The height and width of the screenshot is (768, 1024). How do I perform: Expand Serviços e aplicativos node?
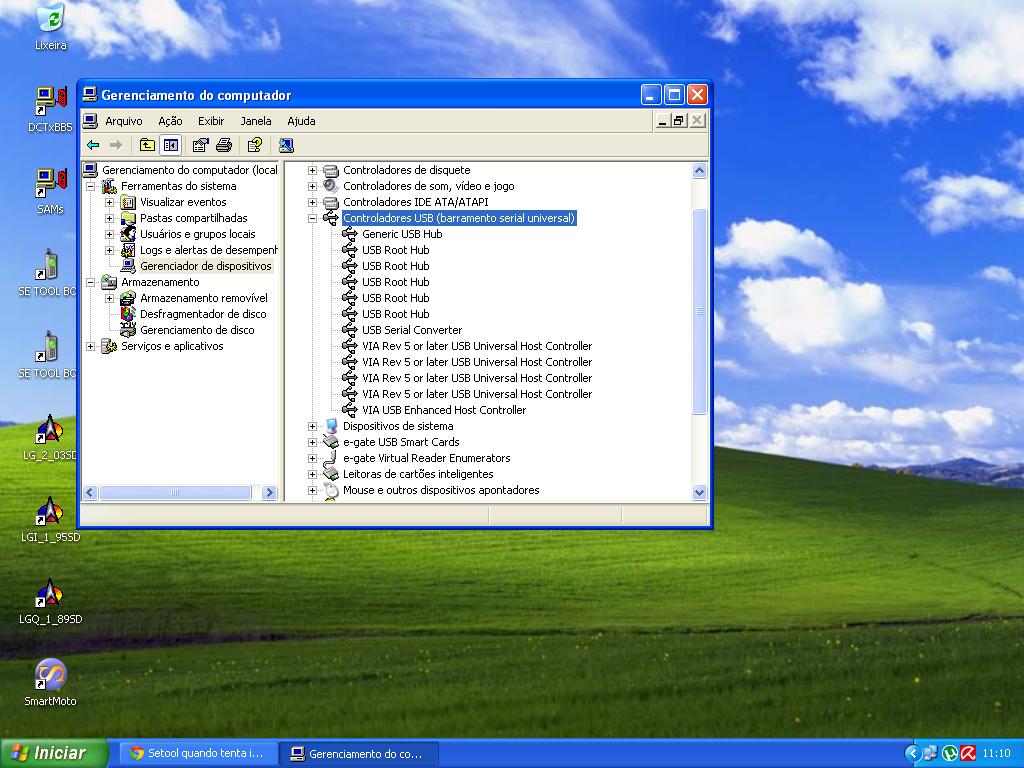pos(90,346)
